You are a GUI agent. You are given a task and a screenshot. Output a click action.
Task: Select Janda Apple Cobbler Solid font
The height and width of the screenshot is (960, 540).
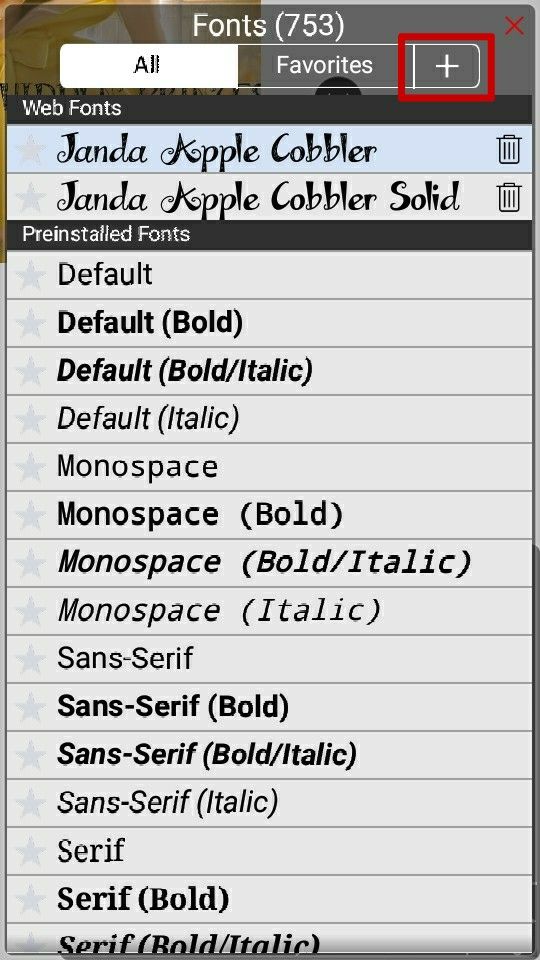point(269,197)
